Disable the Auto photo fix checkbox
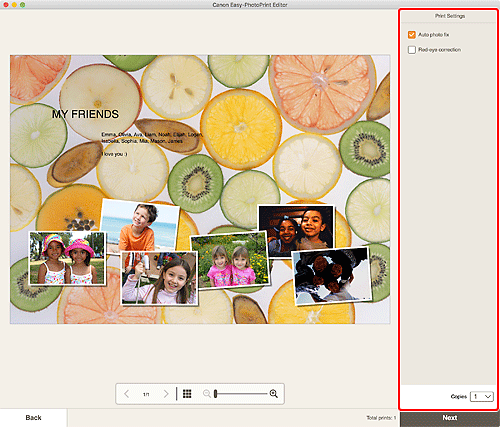 (412, 35)
